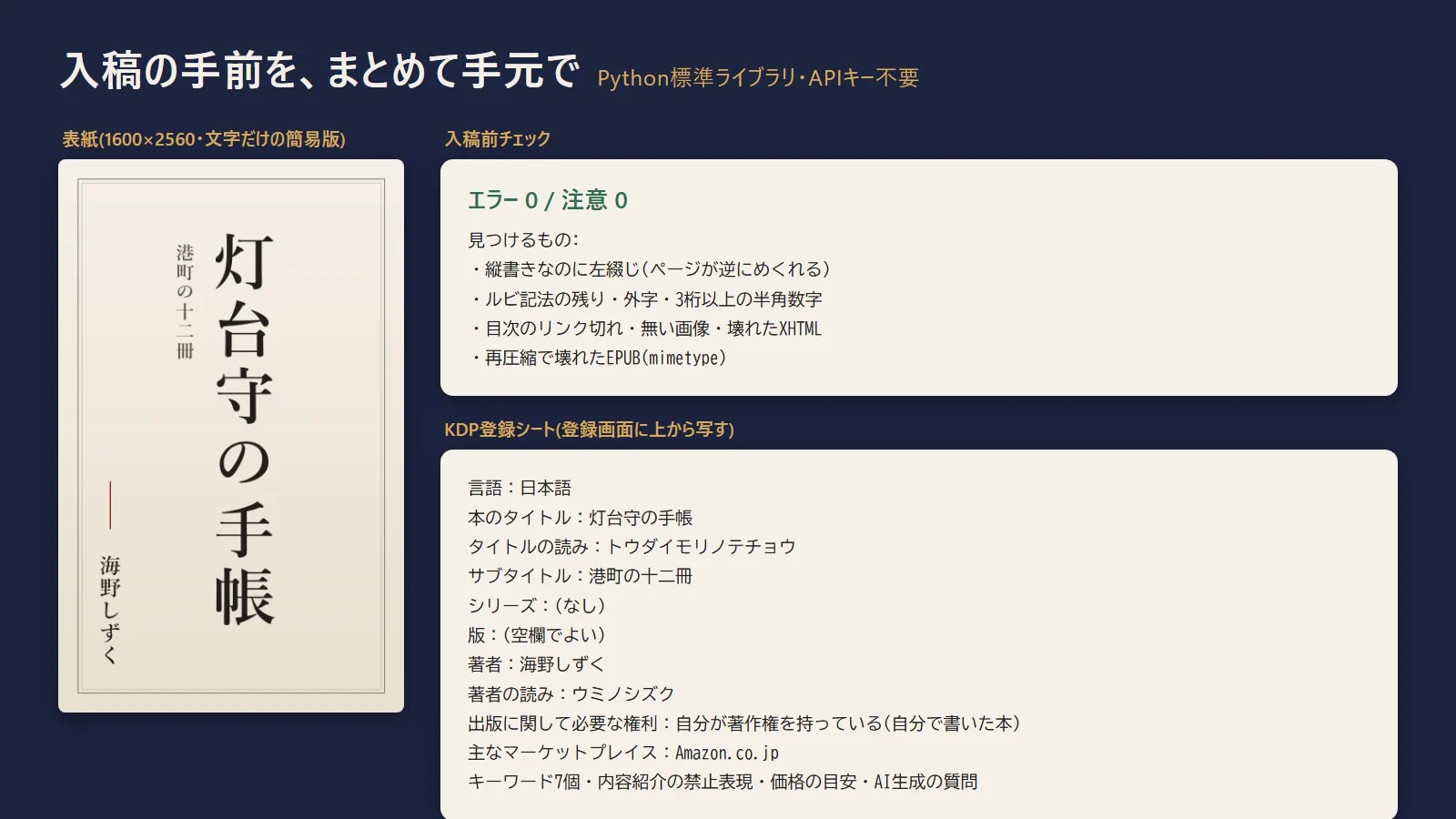Click the main heading 入稿の手前を、まとめて手元で

tap(320, 71)
